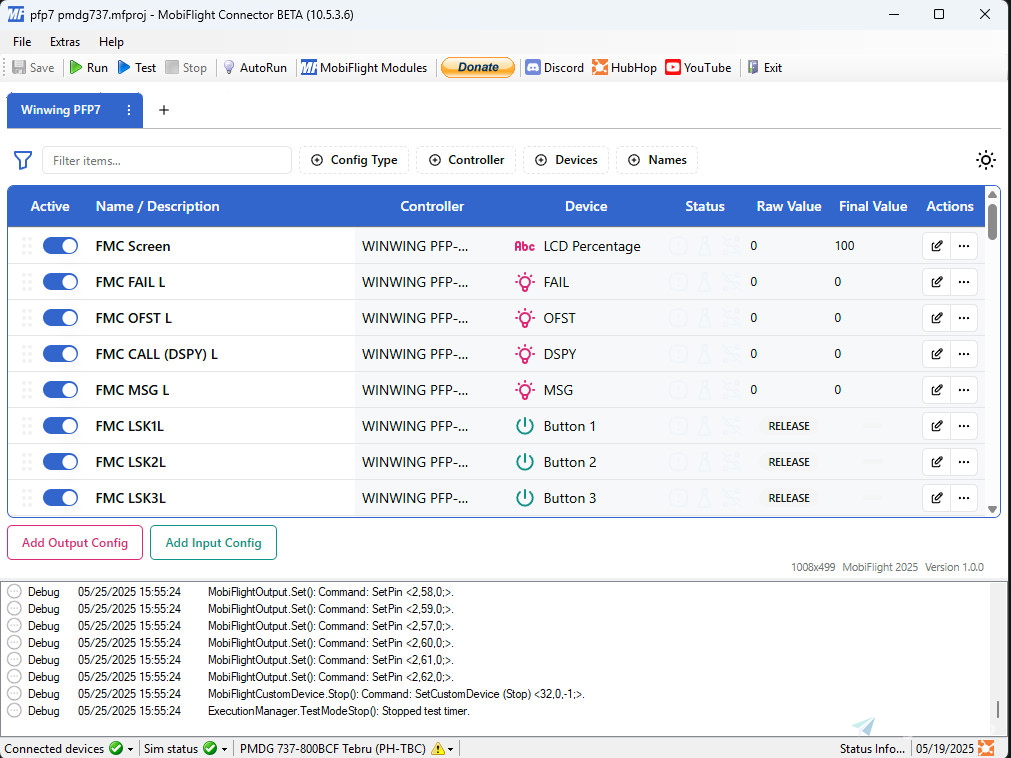
Task: Toggle off FMC MSG L config
Action: coord(60,390)
